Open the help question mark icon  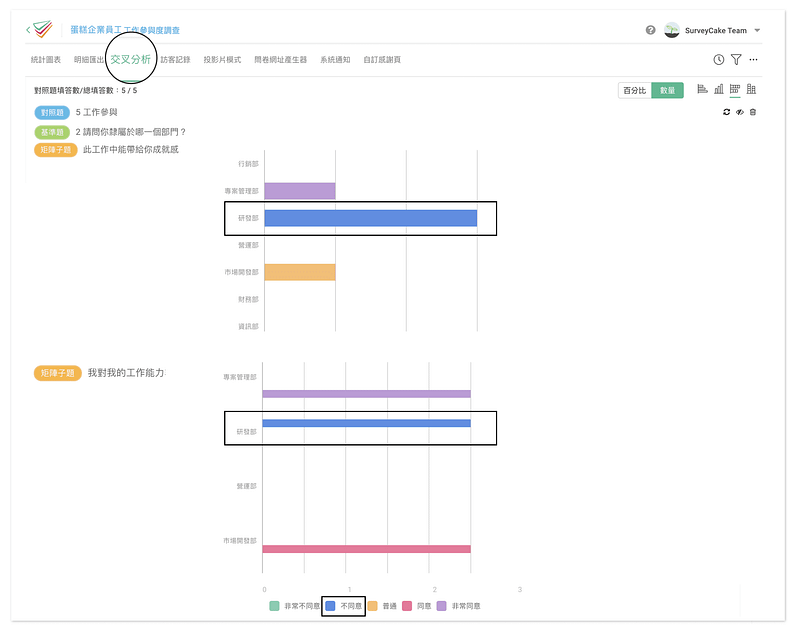click(650, 30)
